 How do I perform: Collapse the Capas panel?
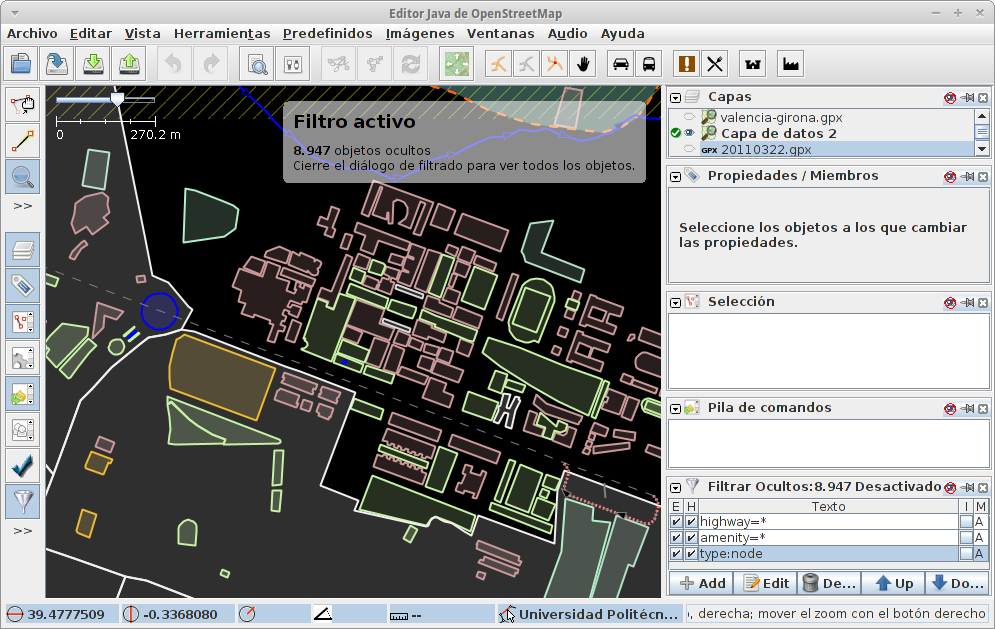(x=676, y=98)
